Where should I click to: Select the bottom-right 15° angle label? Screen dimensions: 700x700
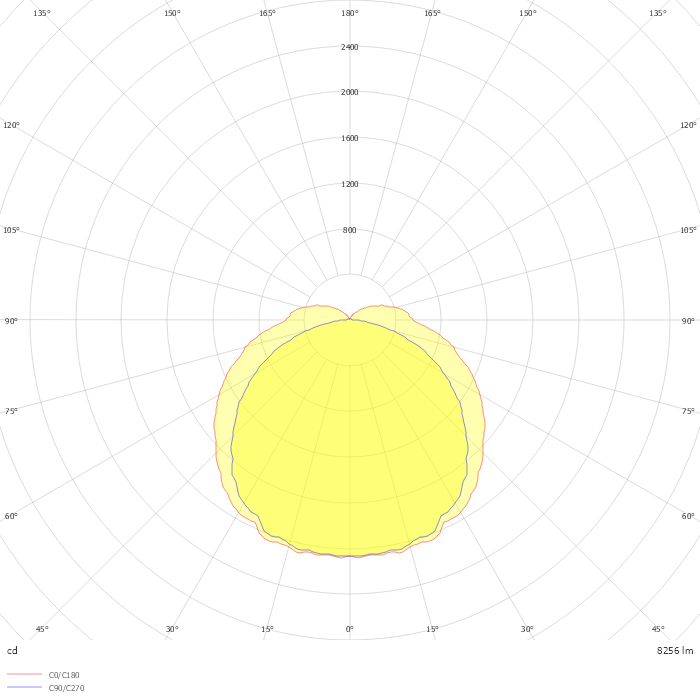(432, 629)
